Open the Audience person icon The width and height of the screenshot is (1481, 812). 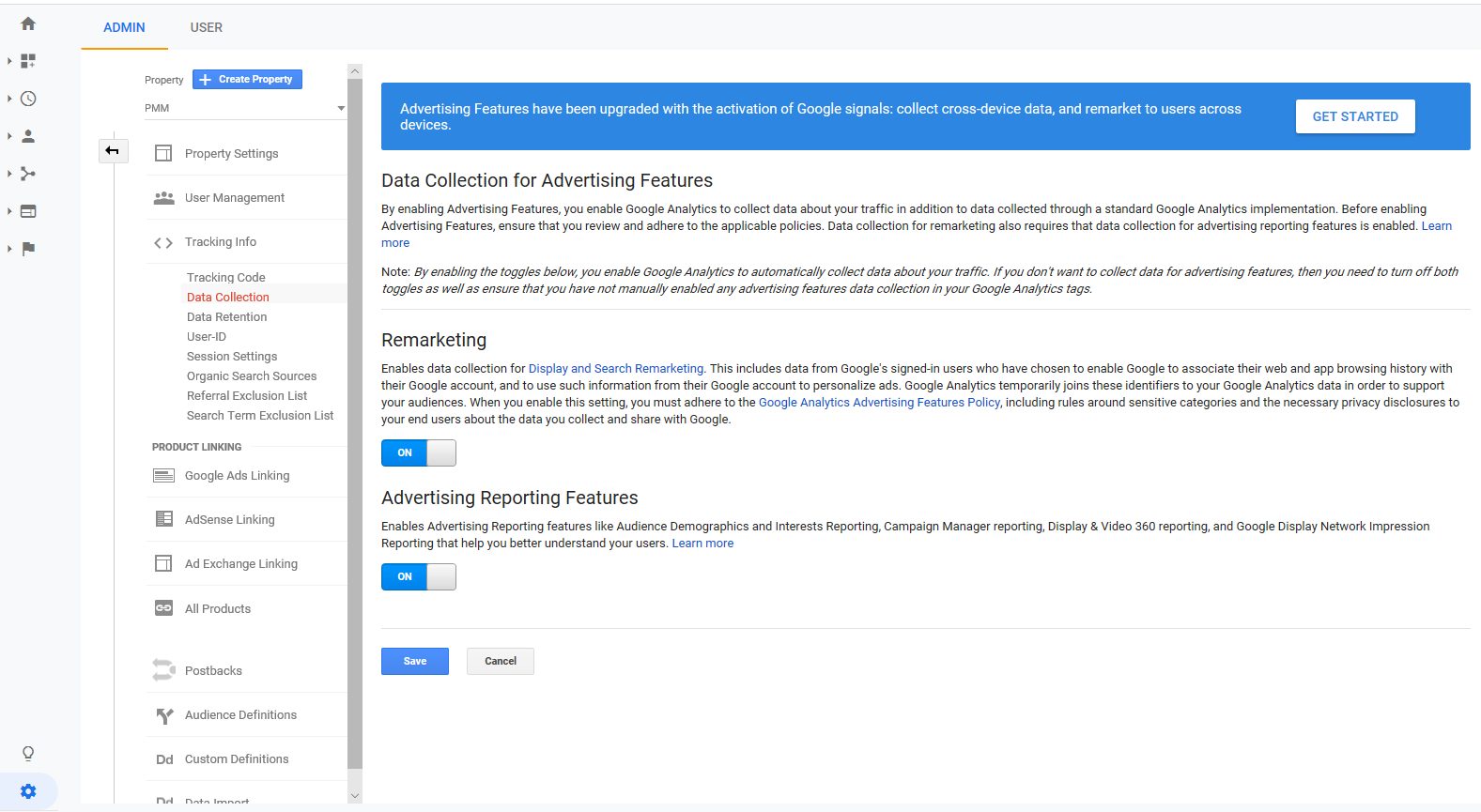point(28,136)
